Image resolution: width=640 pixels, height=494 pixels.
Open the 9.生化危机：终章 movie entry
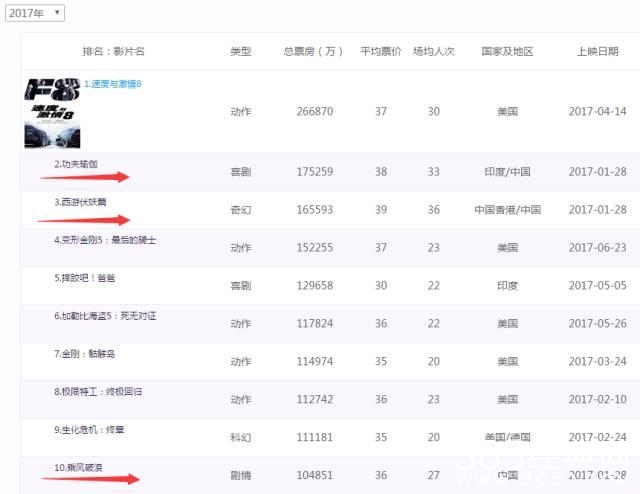click(x=90, y=430)
